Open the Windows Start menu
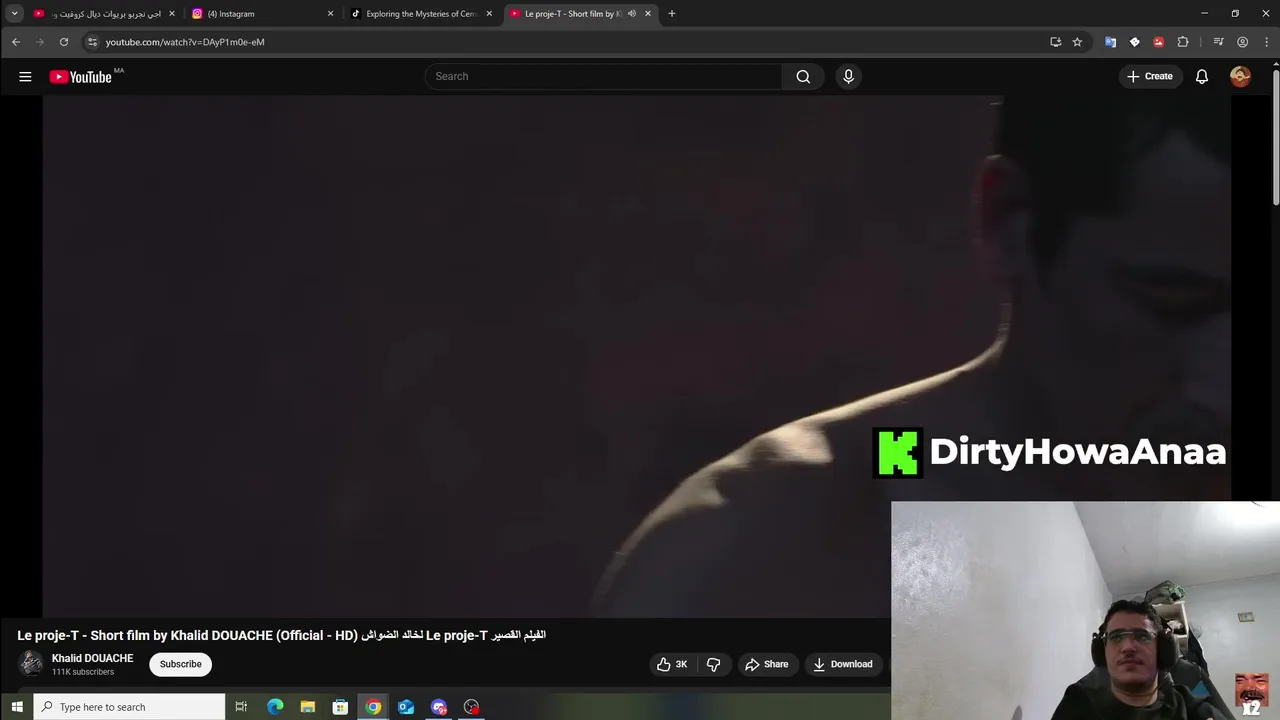Image resolution: width=1280 pixels, height=720 pixels. pyautogui.click(x=16, y=707)
